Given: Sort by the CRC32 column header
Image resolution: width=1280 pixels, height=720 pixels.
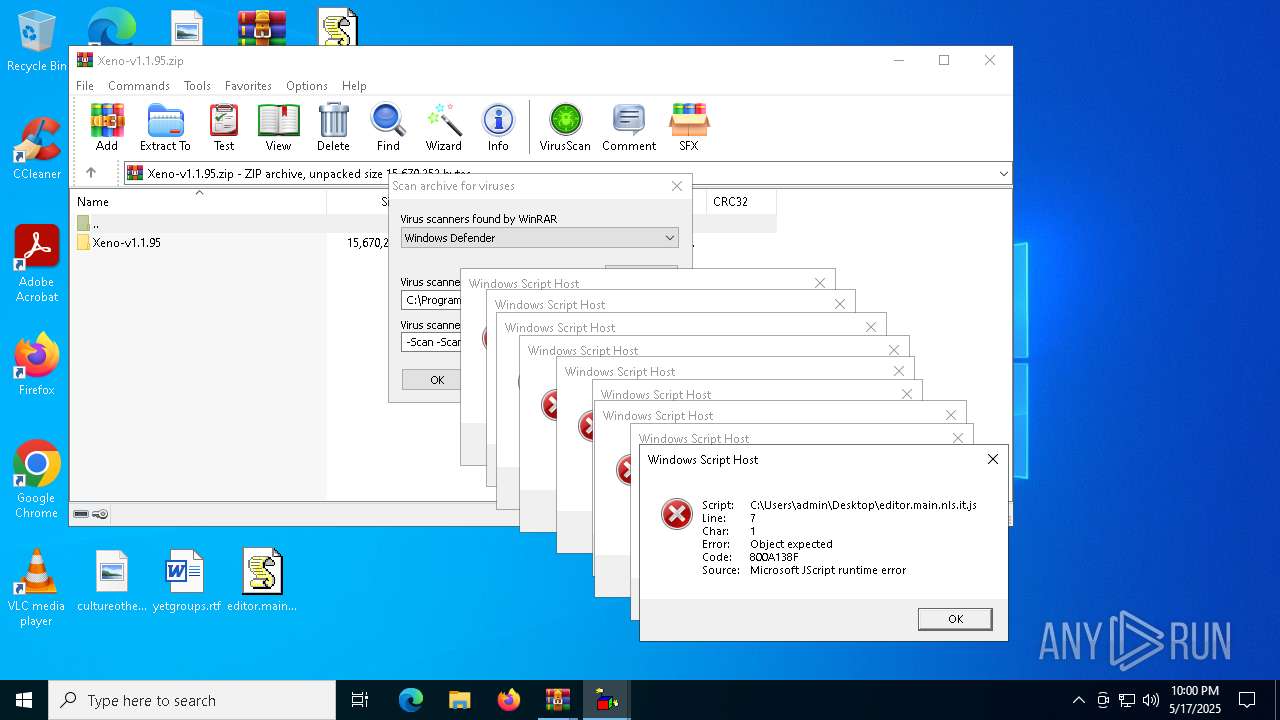Looking at the screenshot, I should pyautogui.click(x=740, y=201).
